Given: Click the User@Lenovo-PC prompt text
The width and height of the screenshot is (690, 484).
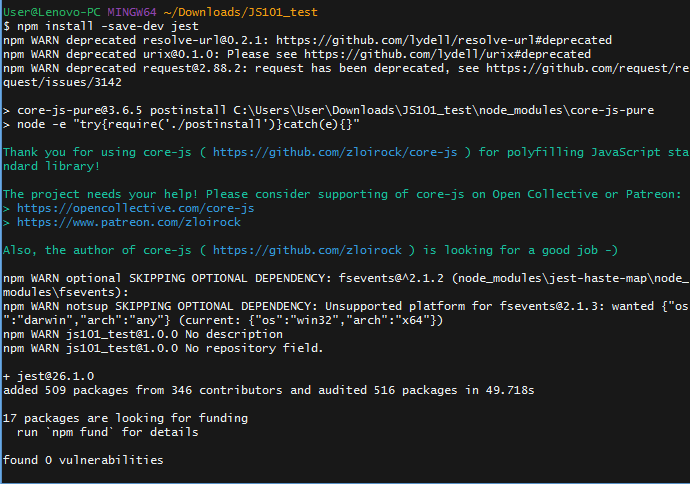Looking at the screenshot, I should (x=51, y=12).
